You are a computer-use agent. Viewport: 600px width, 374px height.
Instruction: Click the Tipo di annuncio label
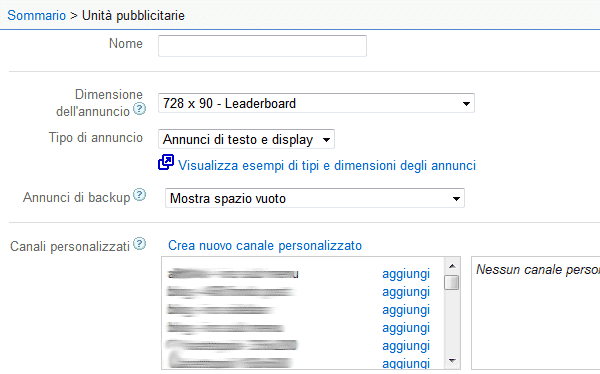[96, 137]
